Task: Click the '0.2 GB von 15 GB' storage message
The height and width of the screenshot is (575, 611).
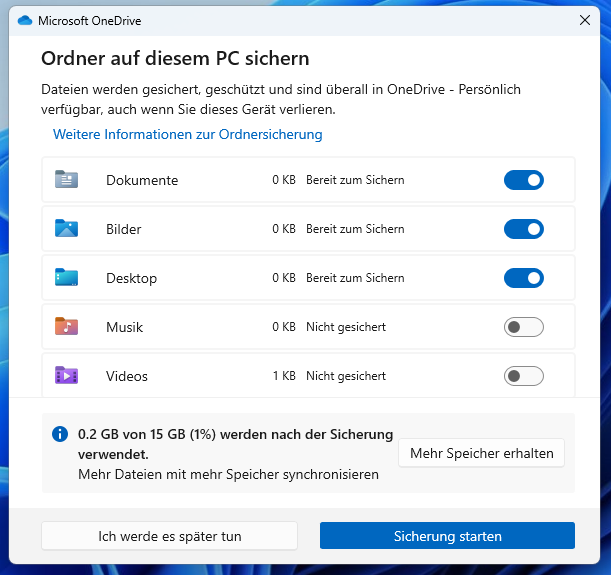Action: point(235,444)
